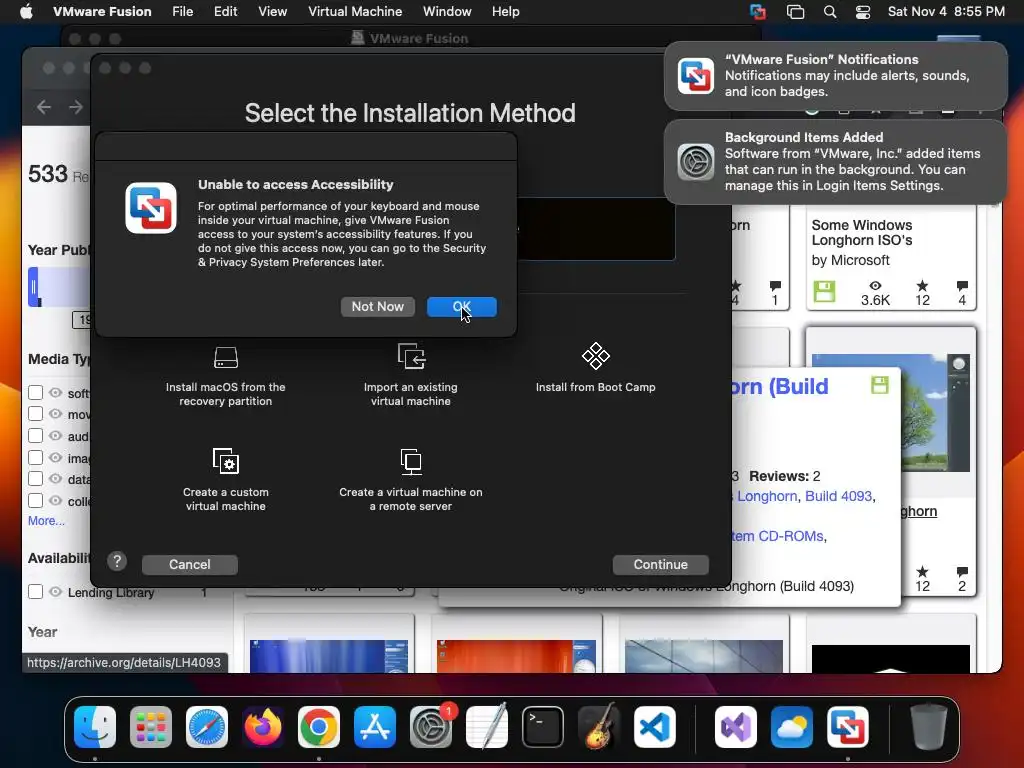Tick the collections media type checkbox

click(x=35, y=500)
